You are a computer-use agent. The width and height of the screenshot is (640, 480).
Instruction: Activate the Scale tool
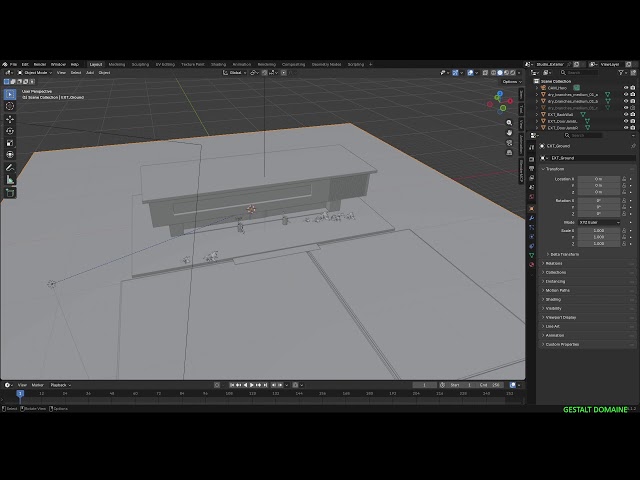click(x=10, y=143)
